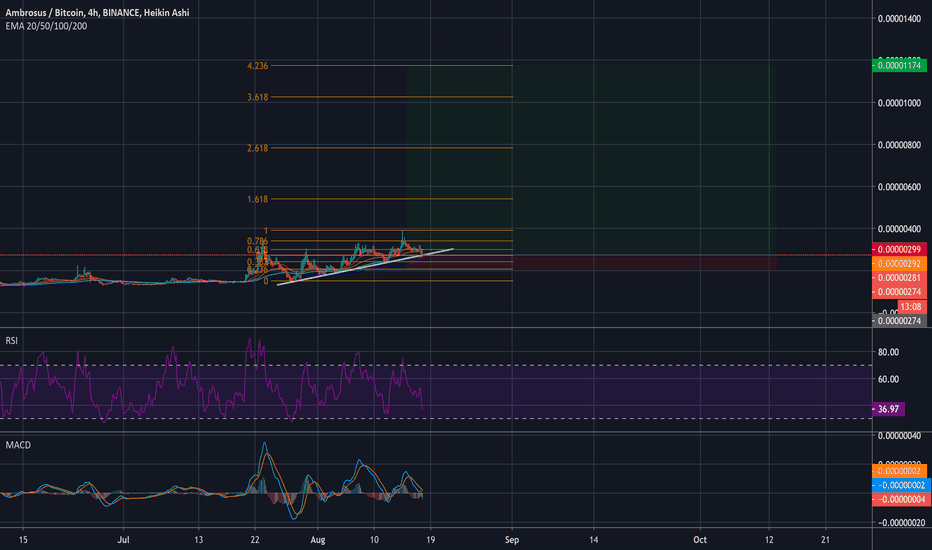Click 0.00001400 on the price axis
This screenshot has width=932, height=550.
(899, 19)
